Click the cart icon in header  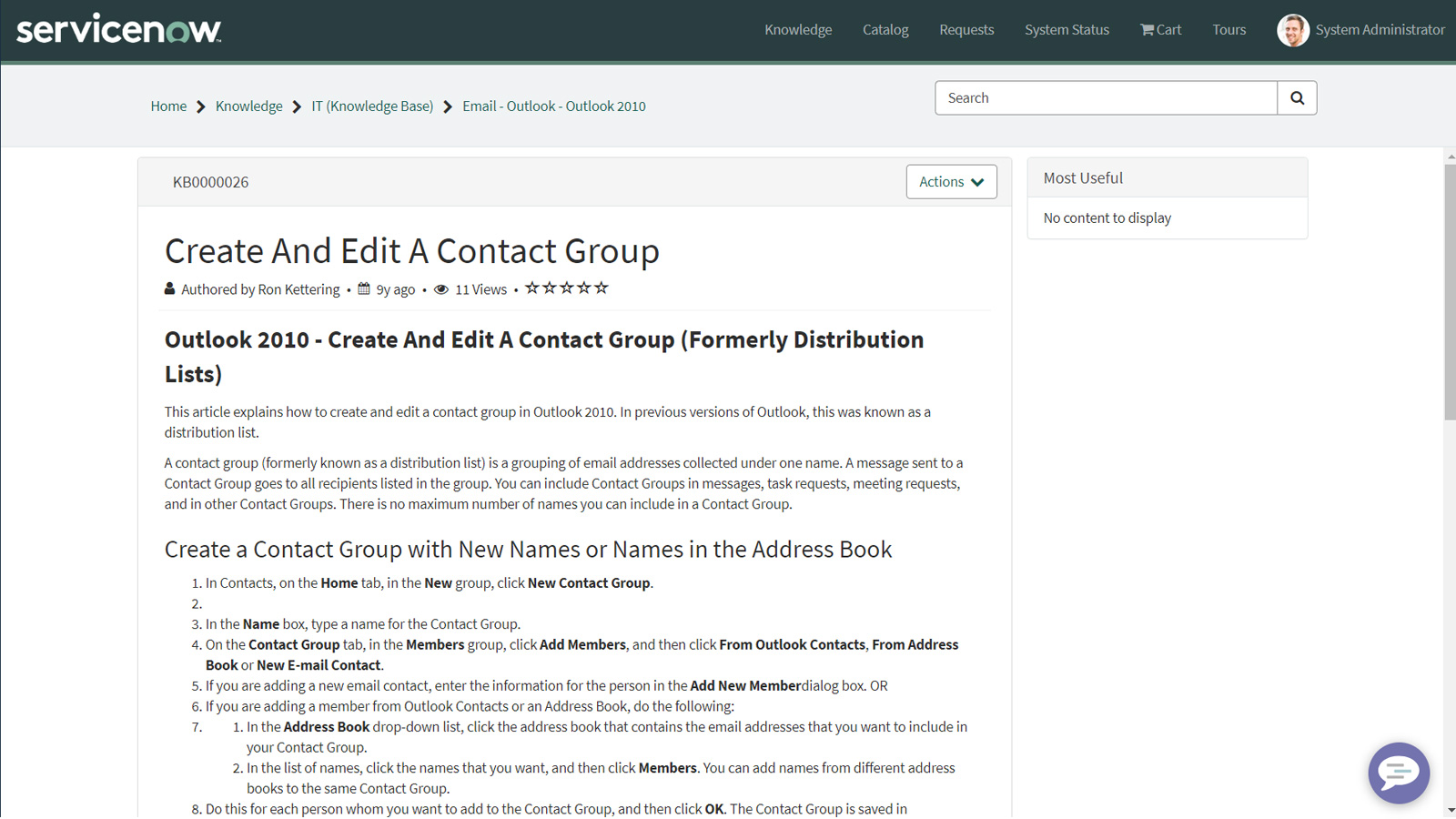[x=1147, y=30]
